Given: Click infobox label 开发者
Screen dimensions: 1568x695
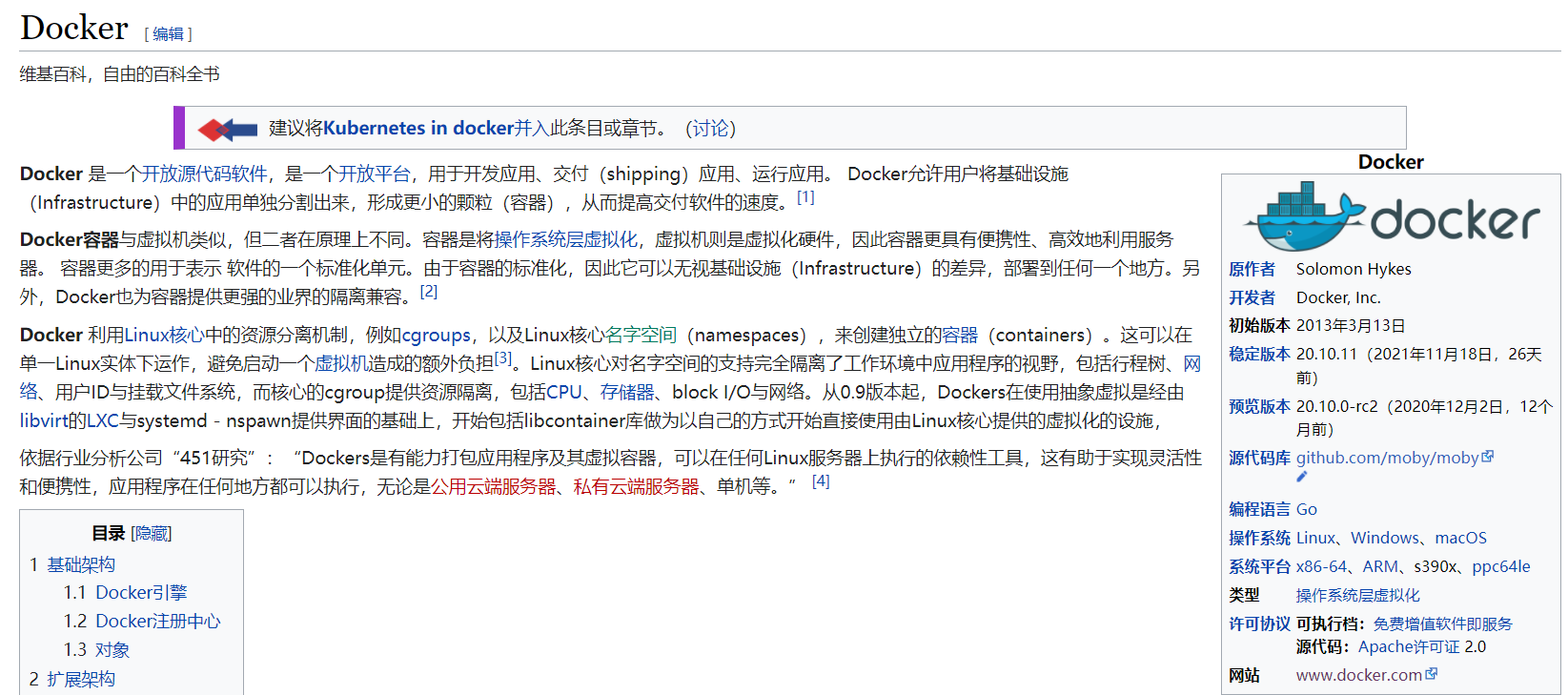Looking at the screenshot, I should [1252, 298].
